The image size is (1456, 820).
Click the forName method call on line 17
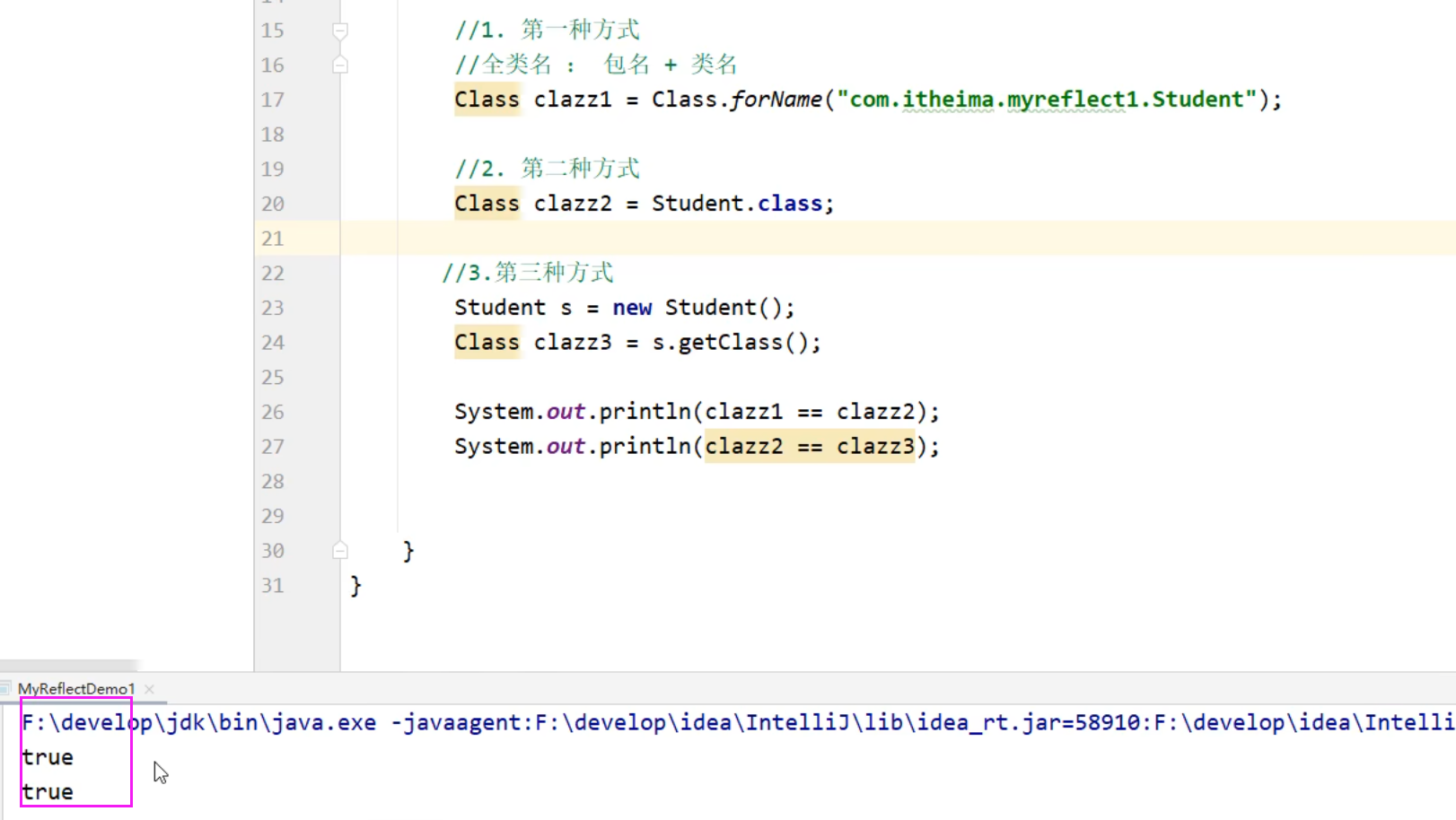(776, 100)
